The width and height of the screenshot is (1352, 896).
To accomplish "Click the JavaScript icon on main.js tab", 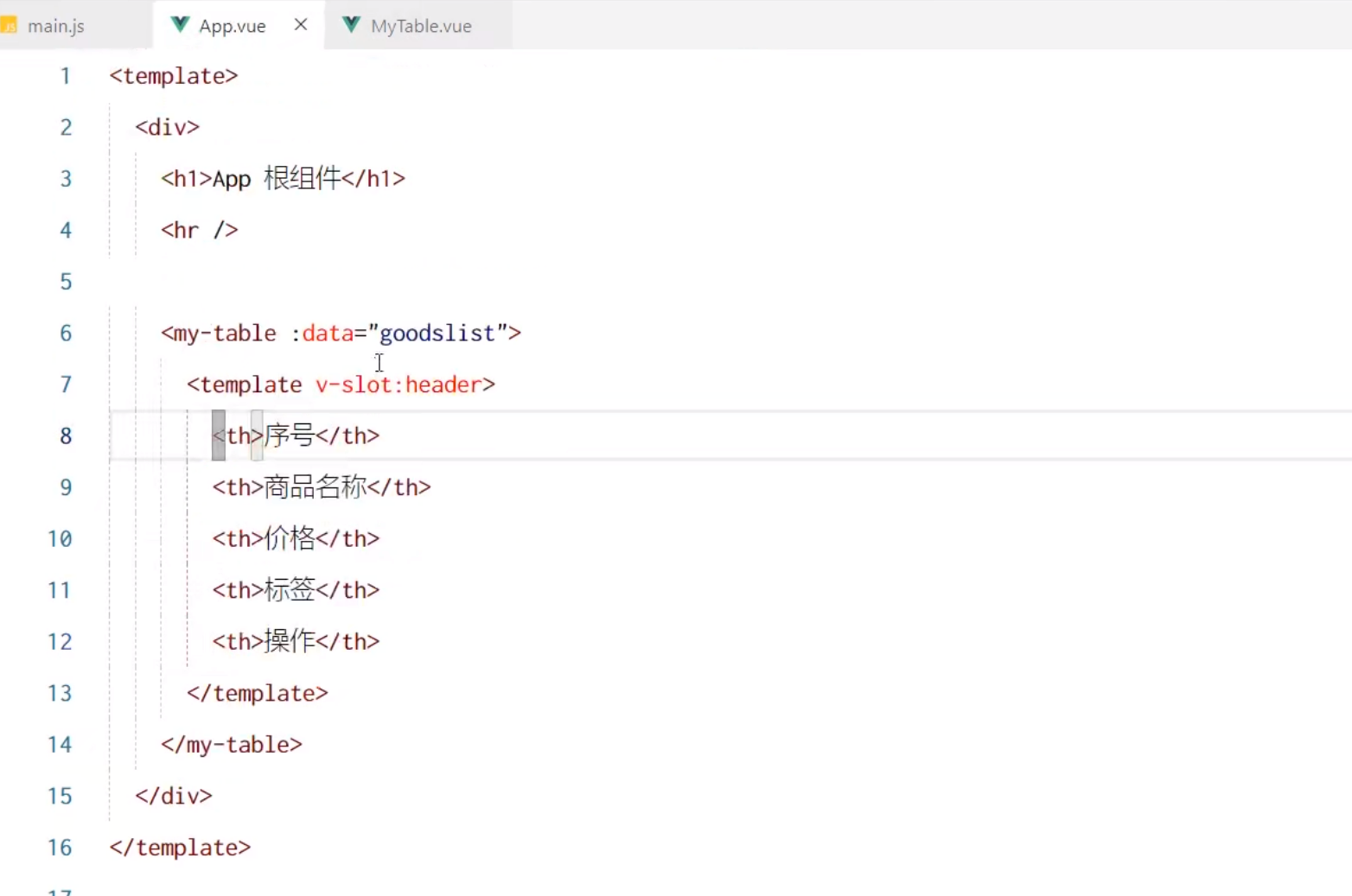I will point(10,25).
